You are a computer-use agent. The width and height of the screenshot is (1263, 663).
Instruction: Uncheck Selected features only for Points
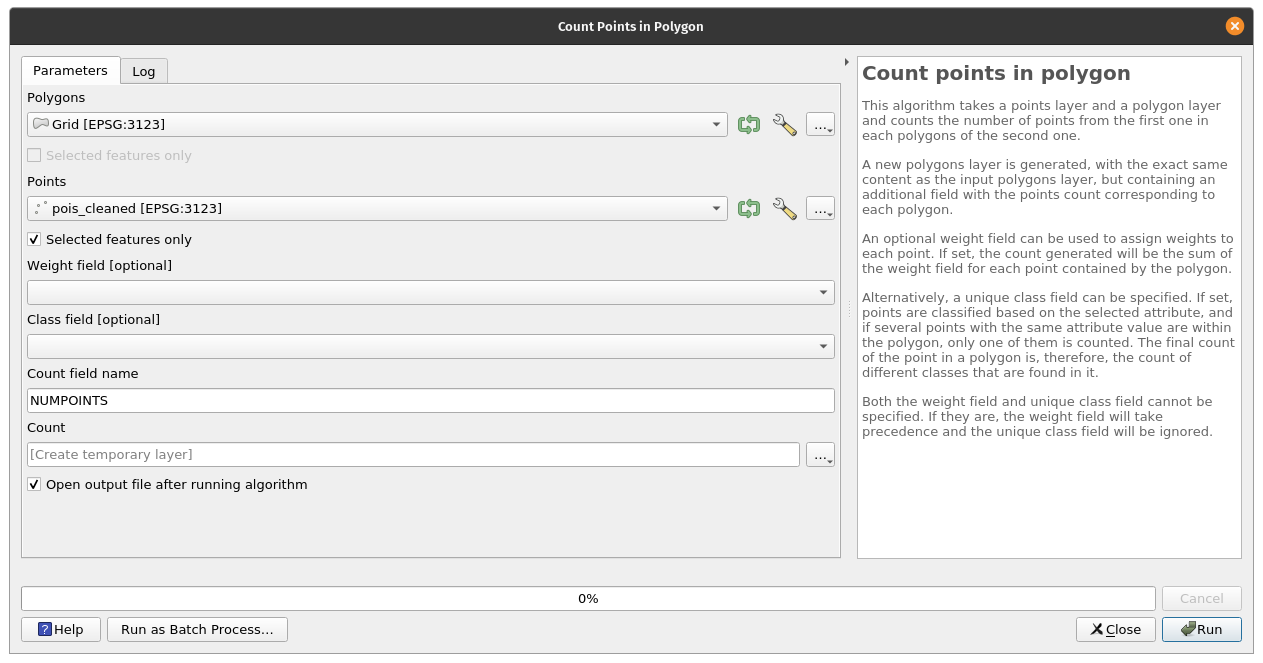point(35,240)
